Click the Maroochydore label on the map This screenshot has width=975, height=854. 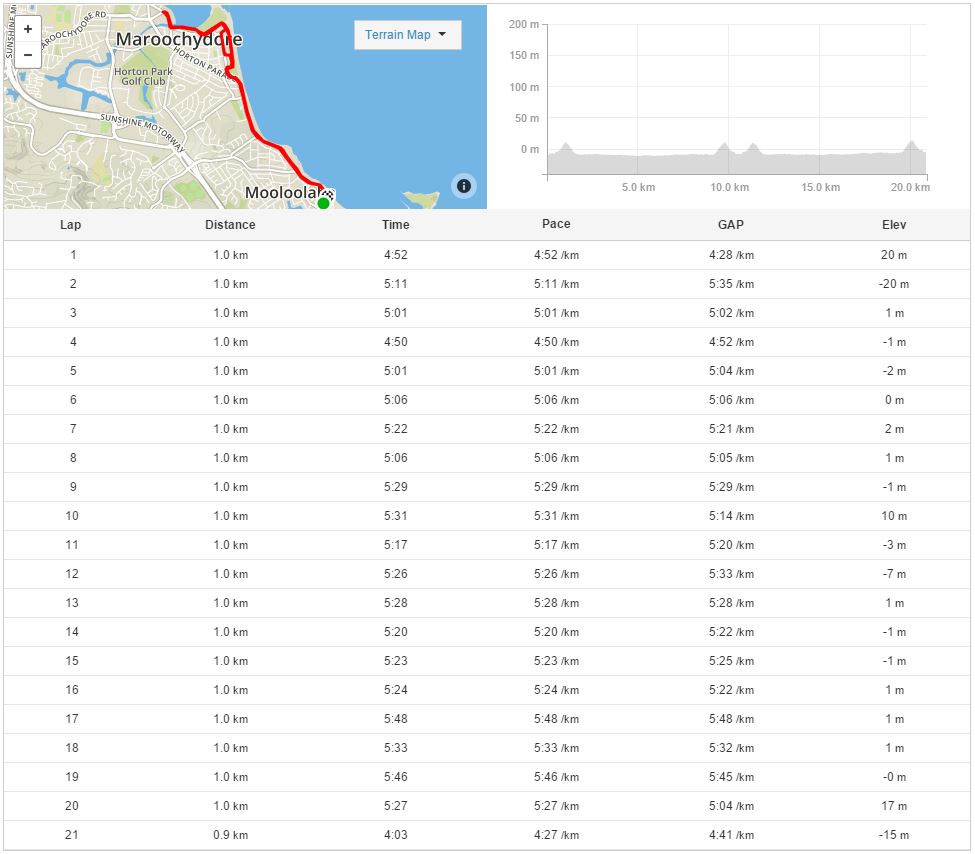click(x=179, y=40)
